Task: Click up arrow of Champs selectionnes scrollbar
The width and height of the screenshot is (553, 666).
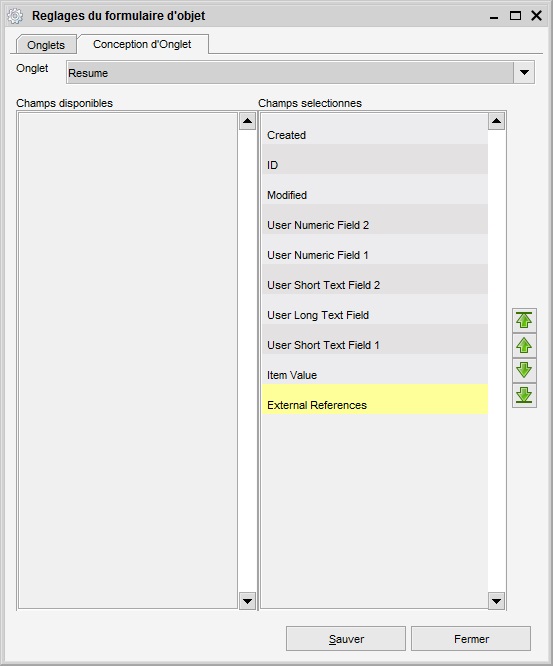Action: pyautogui.click(x=496, y=121)
